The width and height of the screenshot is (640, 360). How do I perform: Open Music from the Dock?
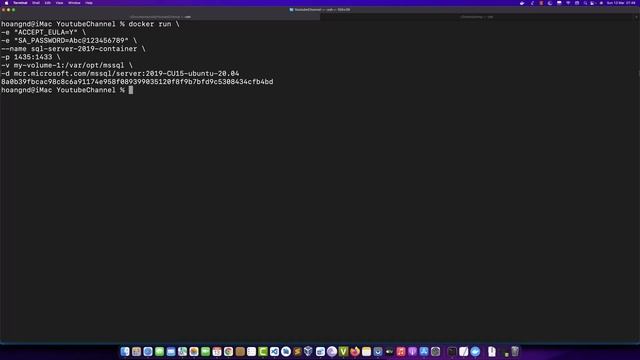tap(401, 351)
